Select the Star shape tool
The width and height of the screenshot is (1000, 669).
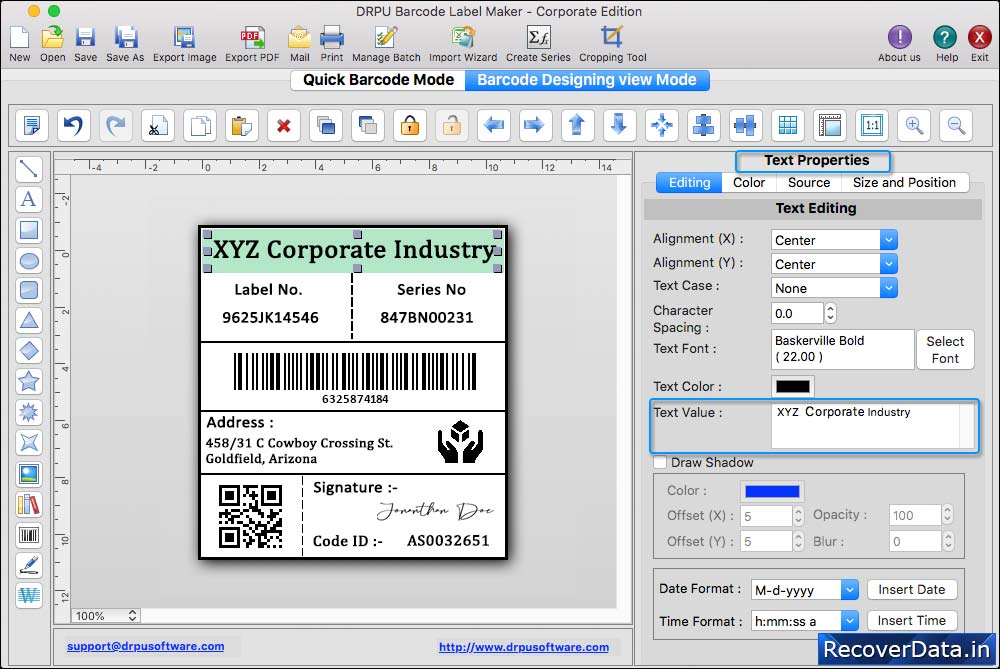click(x=29, y=381)
